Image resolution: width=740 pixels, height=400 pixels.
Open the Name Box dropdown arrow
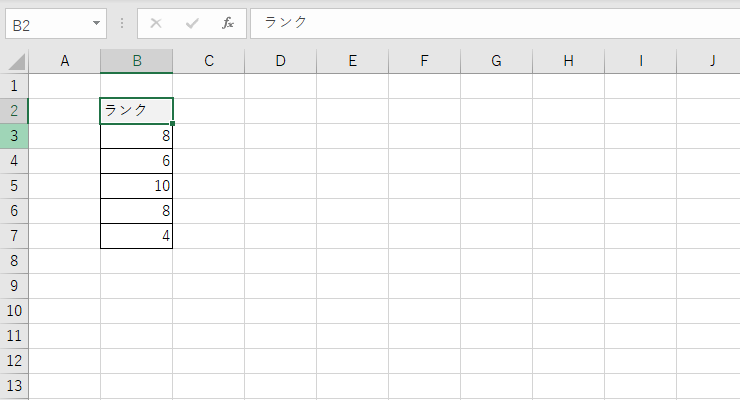(96, 23)
